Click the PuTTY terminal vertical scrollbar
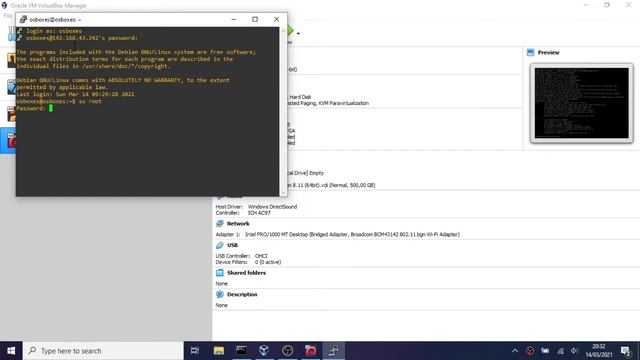 tap(283, 111)
